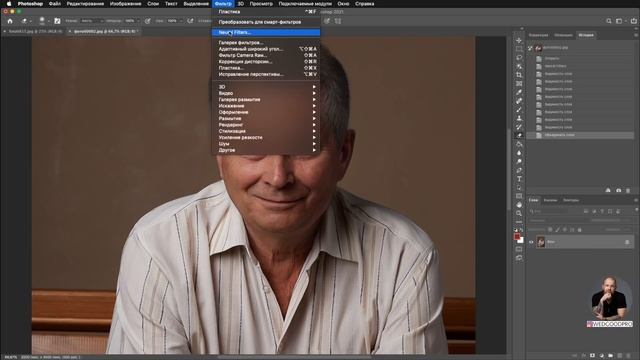Expand the Размытие submenu
This screenshot has width=640, height=360.
tap(266, 119)
